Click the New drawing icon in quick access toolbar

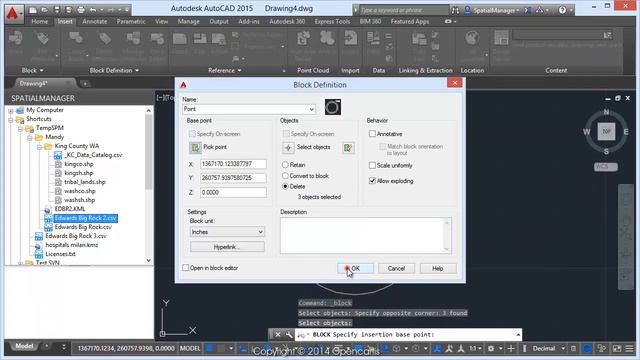[33, 10]
